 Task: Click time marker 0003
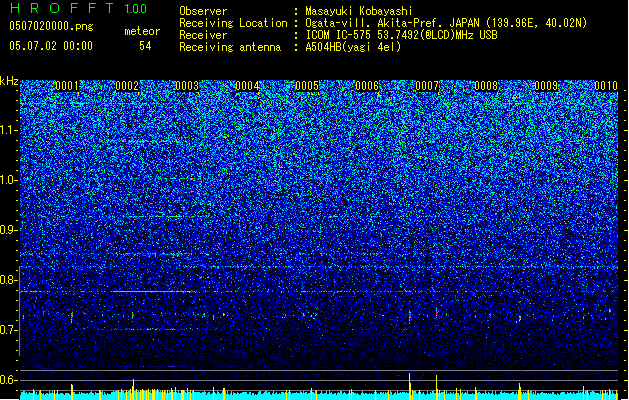point(187,86)
